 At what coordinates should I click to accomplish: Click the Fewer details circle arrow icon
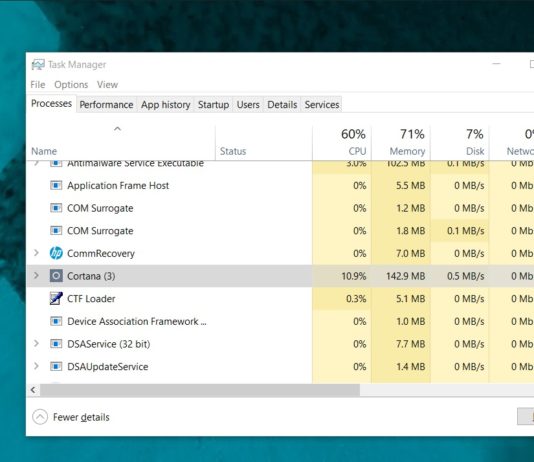coord(40,417)
